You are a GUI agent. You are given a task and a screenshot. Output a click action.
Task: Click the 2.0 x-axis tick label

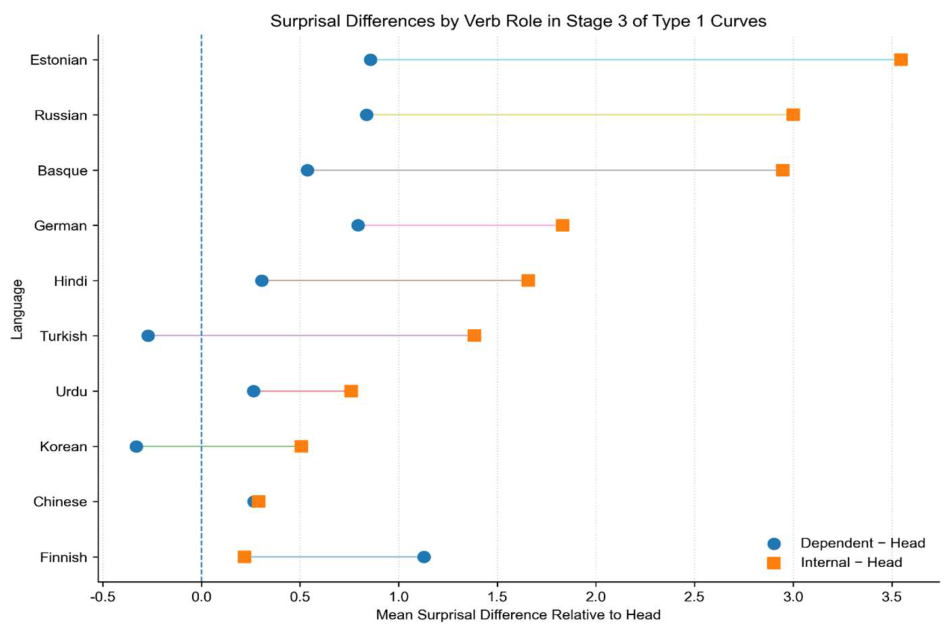pyautogui.click(x=596, y=597)
